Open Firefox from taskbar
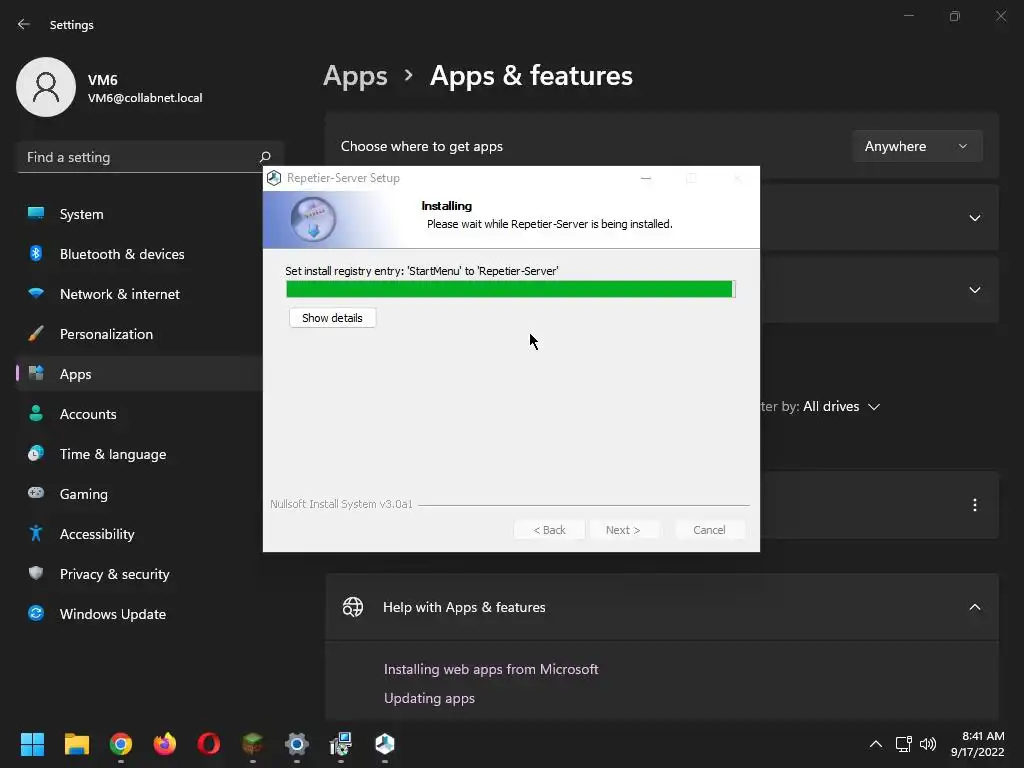The image size is (1024, 768). pos(165,744)
